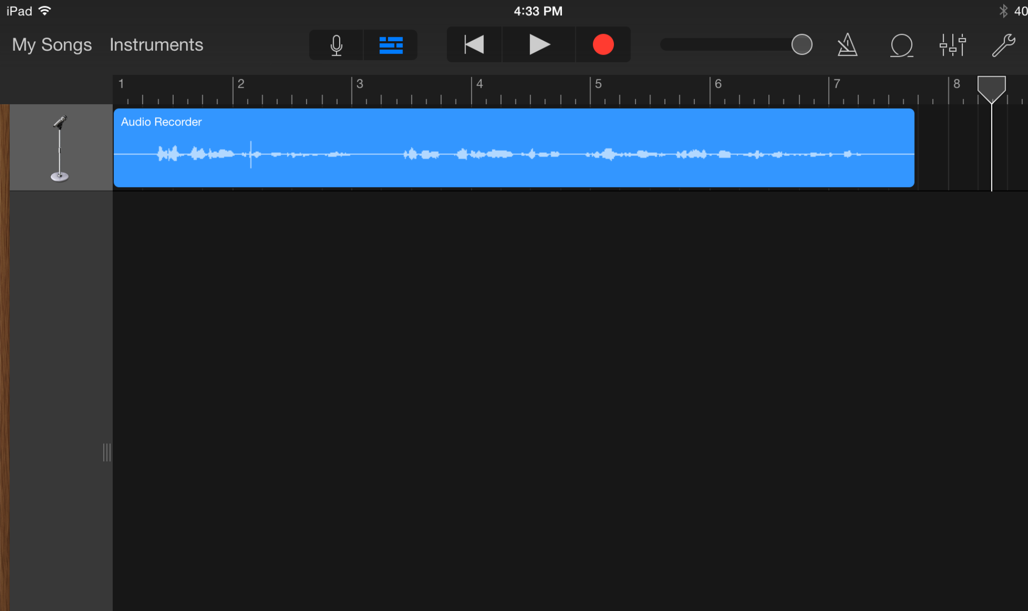Start recording with the red button
1028x611 pixels.
(x=603, y=45)
